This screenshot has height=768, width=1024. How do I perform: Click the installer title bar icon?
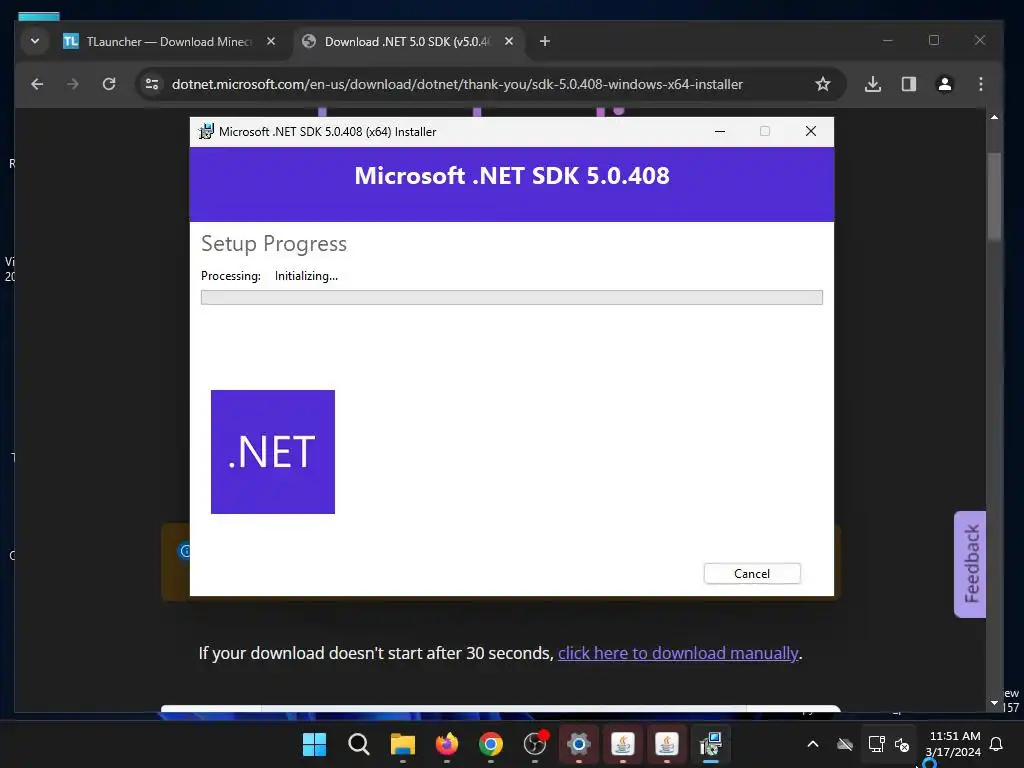pyautogui.click(x=206, y=131)
